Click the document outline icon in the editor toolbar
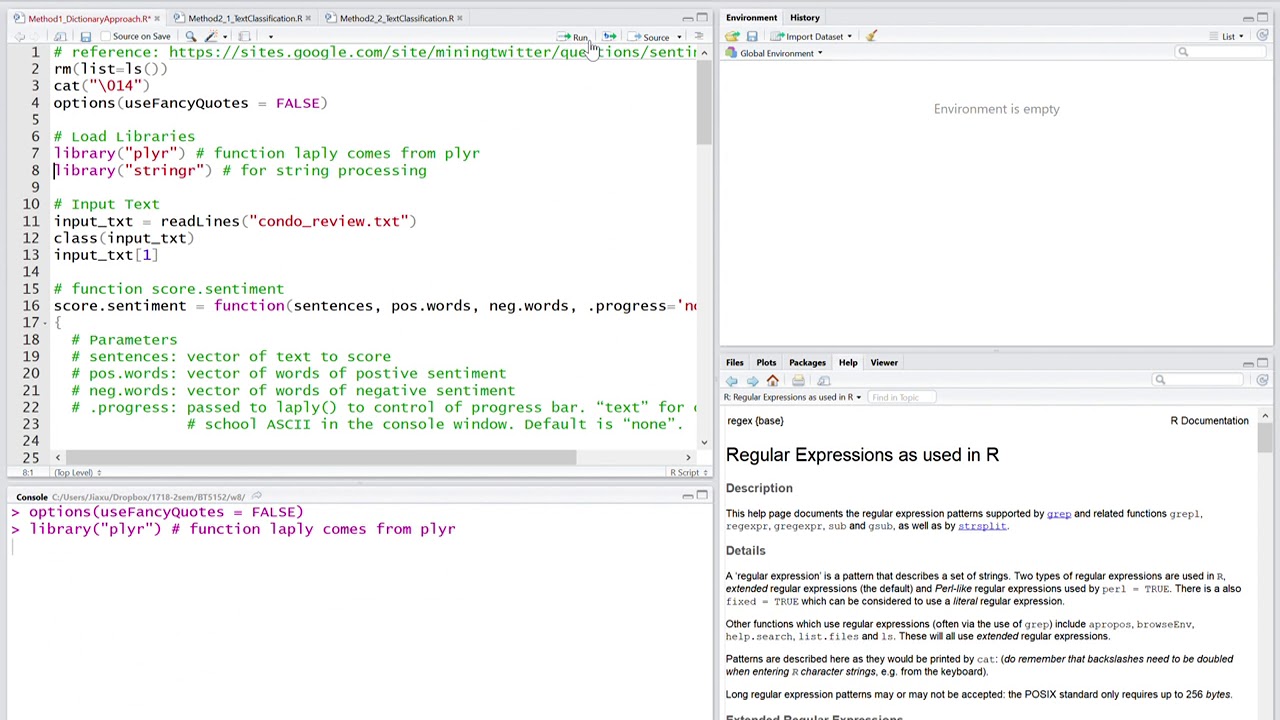 (x=699, y=37)
